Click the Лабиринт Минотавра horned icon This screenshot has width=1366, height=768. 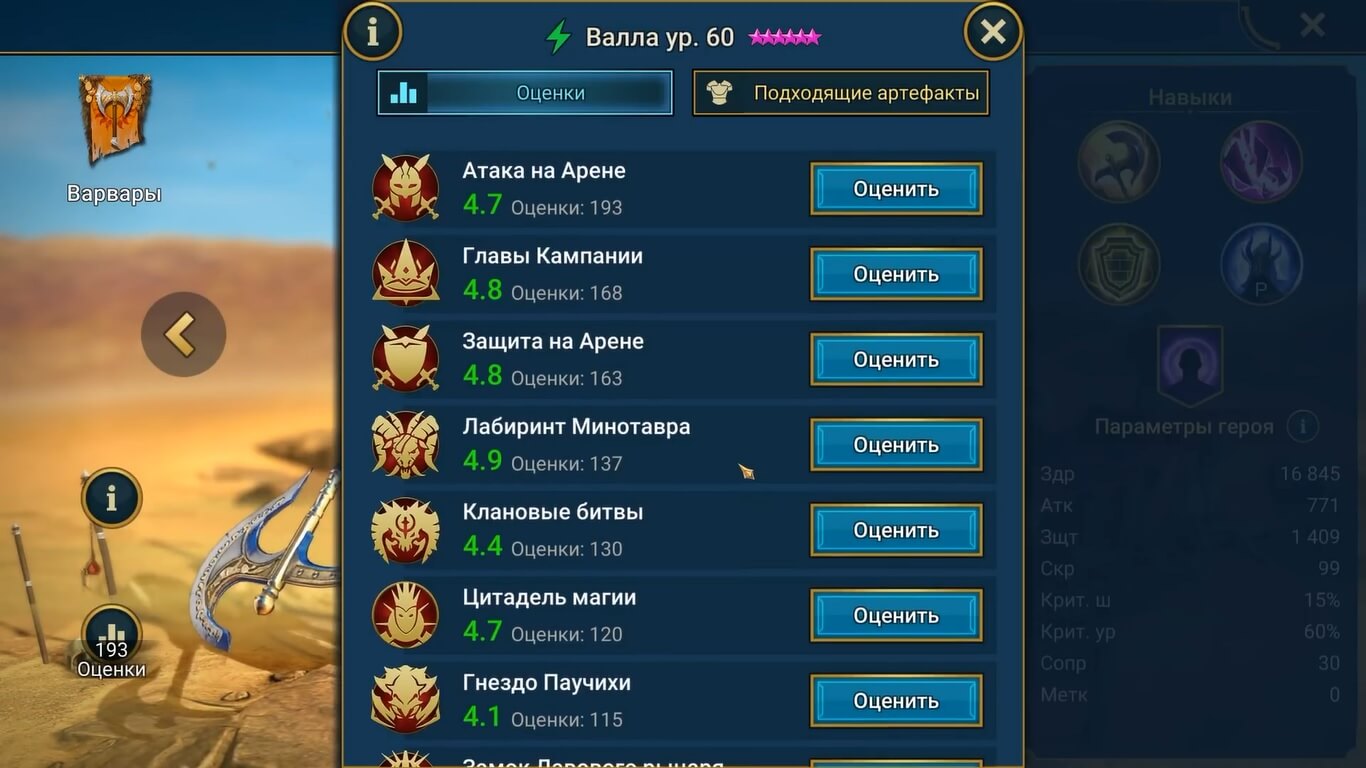[406, 444]
